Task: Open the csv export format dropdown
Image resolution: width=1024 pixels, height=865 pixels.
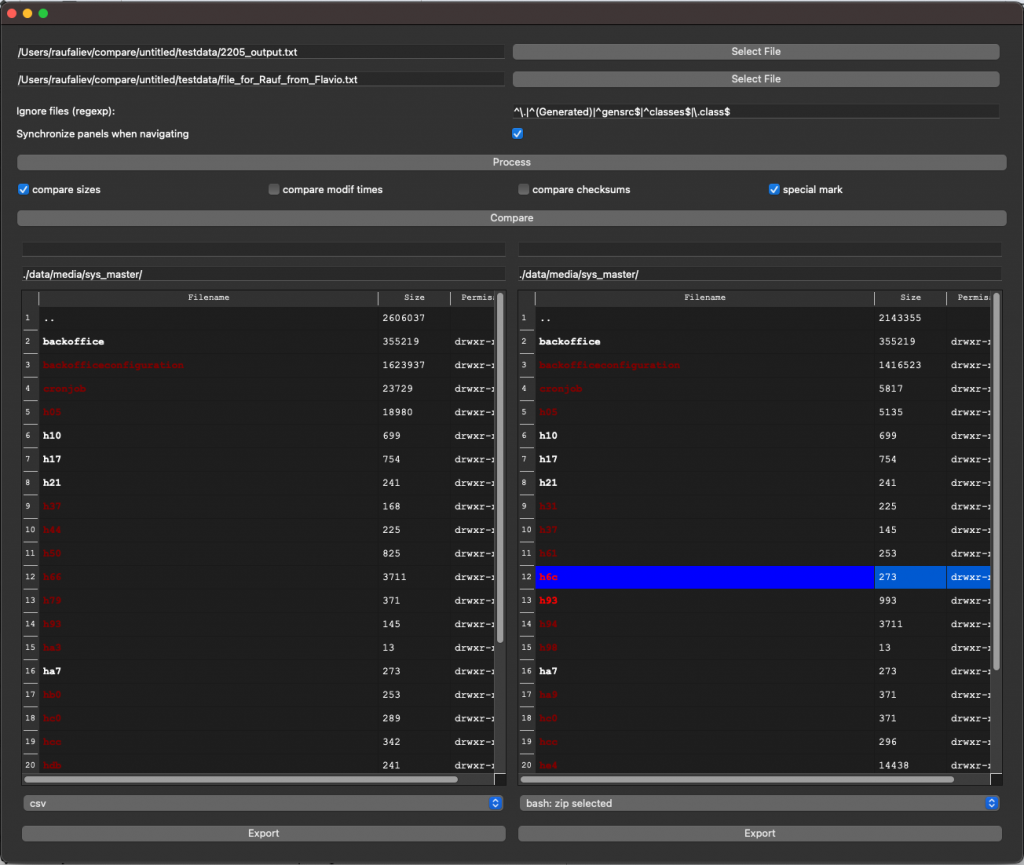Action: [262, 802]
